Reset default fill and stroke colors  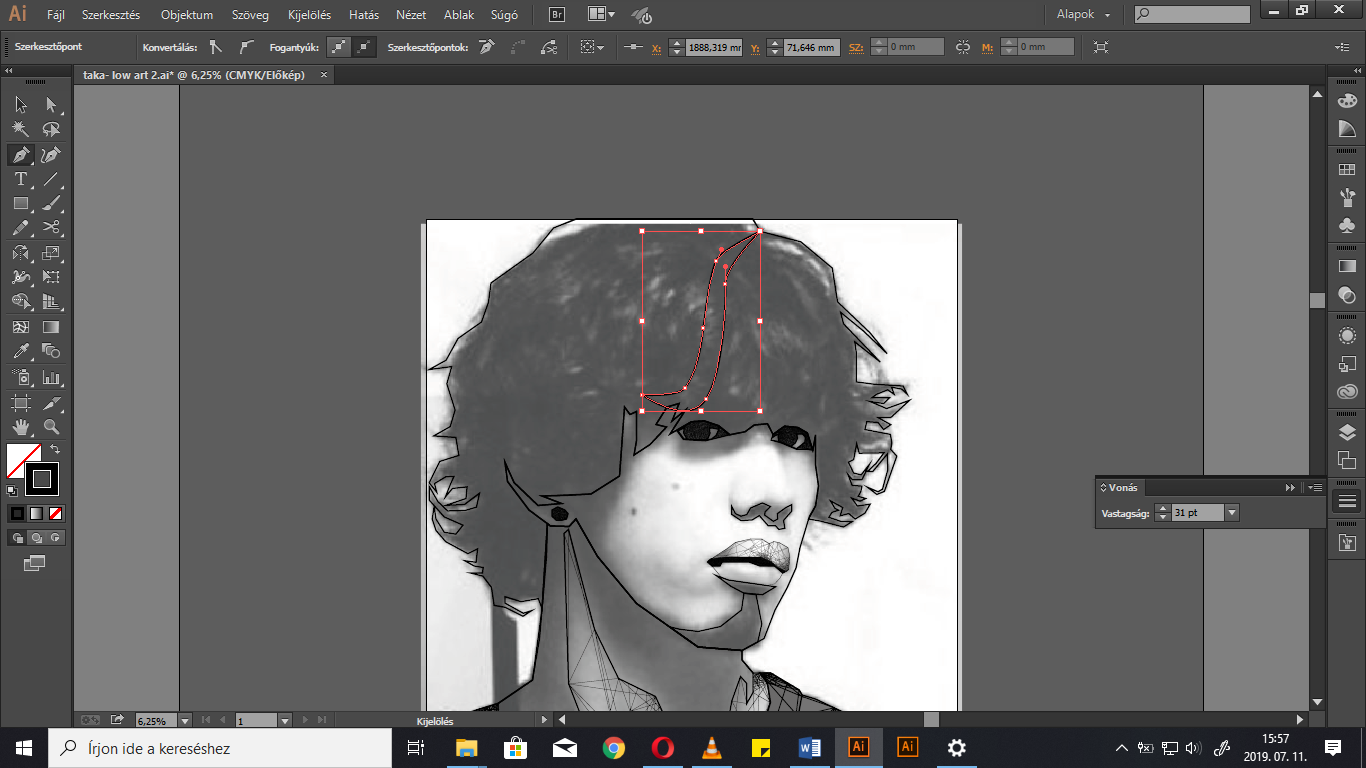(x=12, y=491)
